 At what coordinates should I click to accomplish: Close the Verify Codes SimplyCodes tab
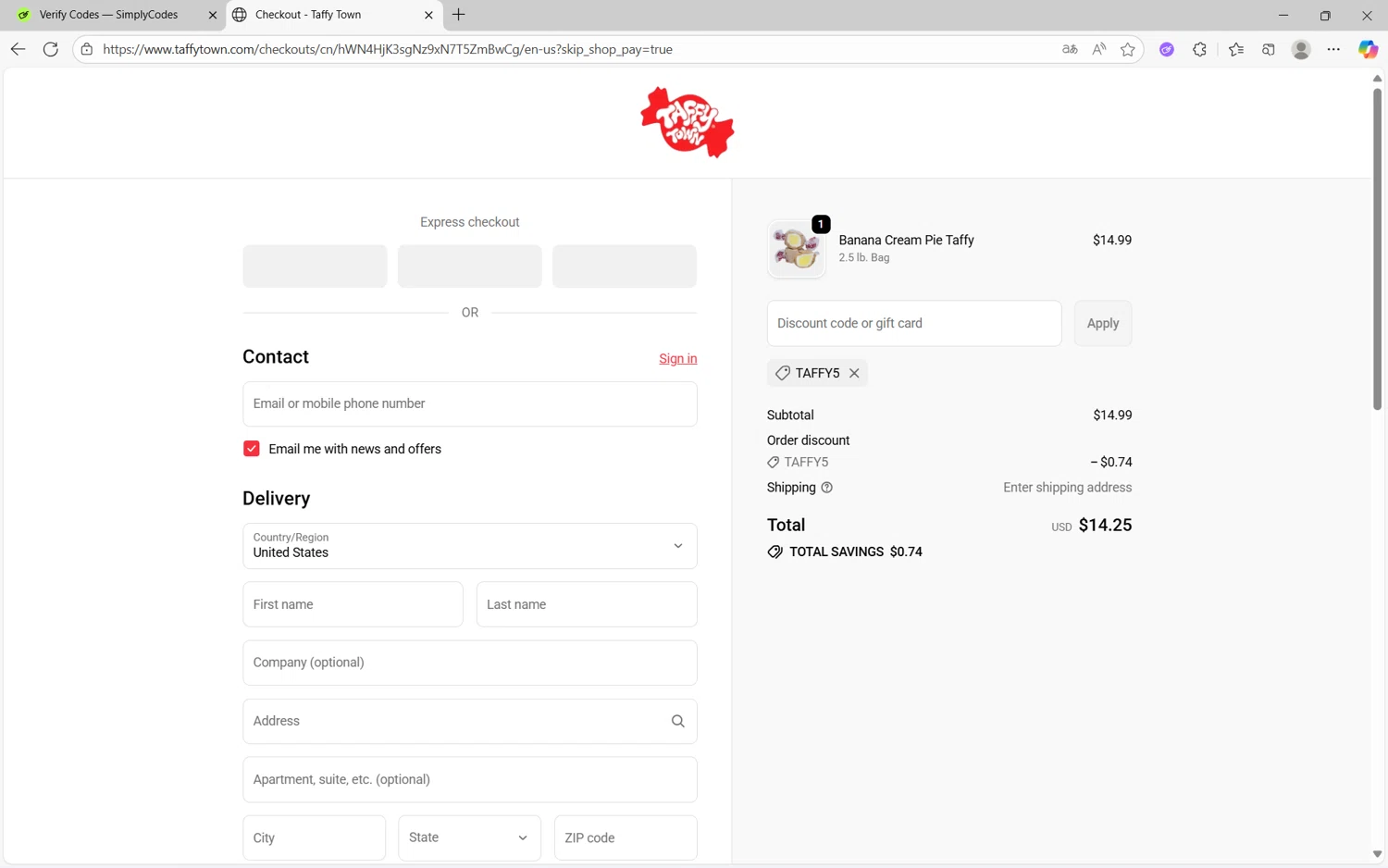coord(212,15)
